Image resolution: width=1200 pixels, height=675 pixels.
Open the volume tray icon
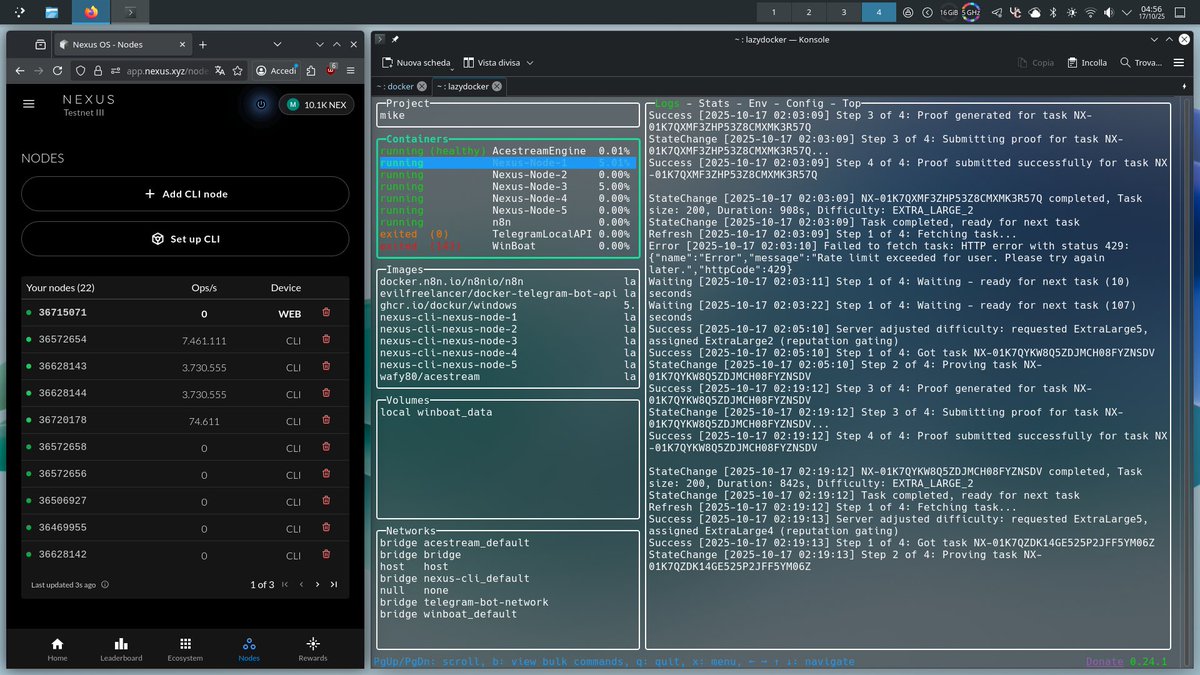[1109, 12]
